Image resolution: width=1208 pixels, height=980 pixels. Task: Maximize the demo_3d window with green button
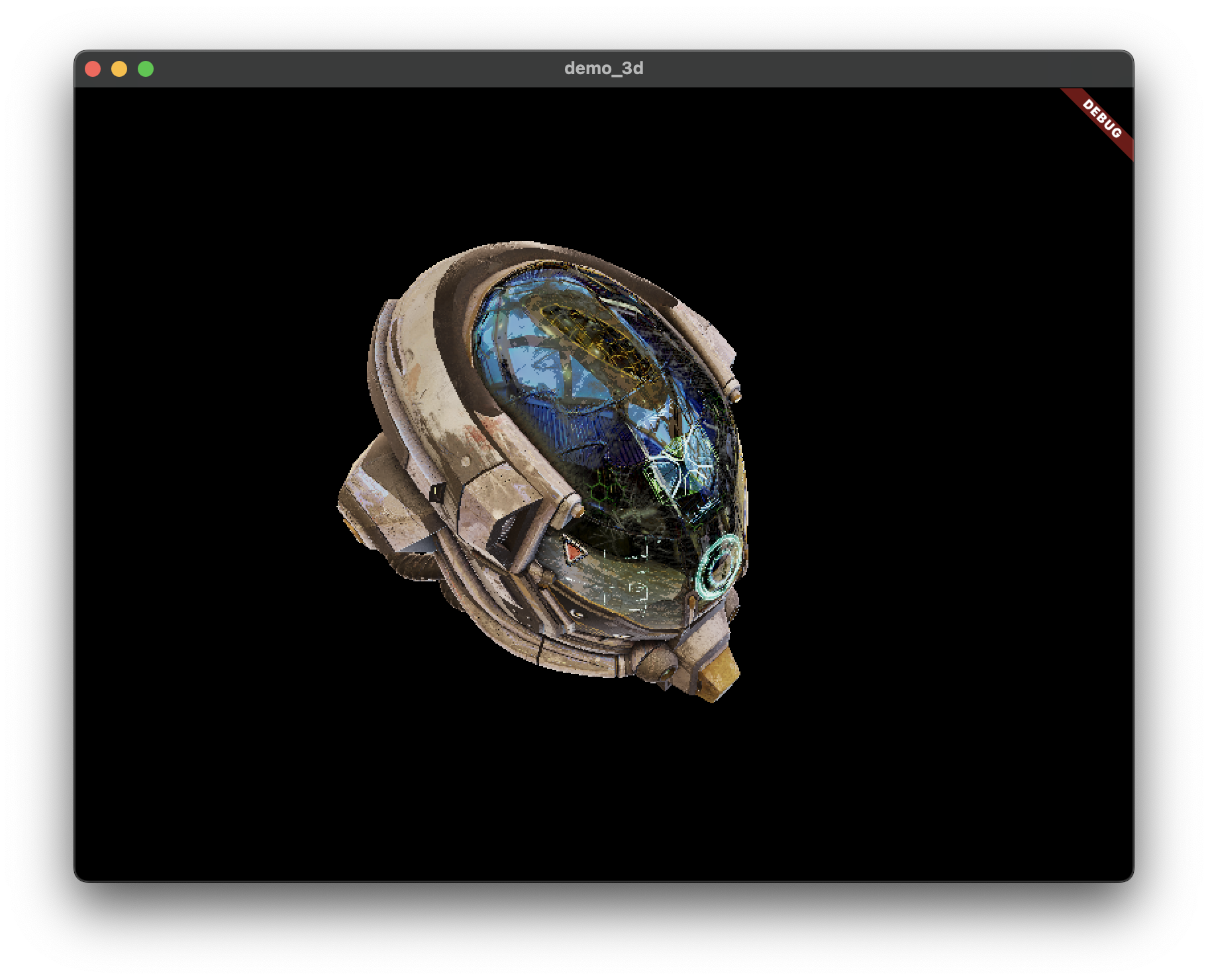point(146,69)
